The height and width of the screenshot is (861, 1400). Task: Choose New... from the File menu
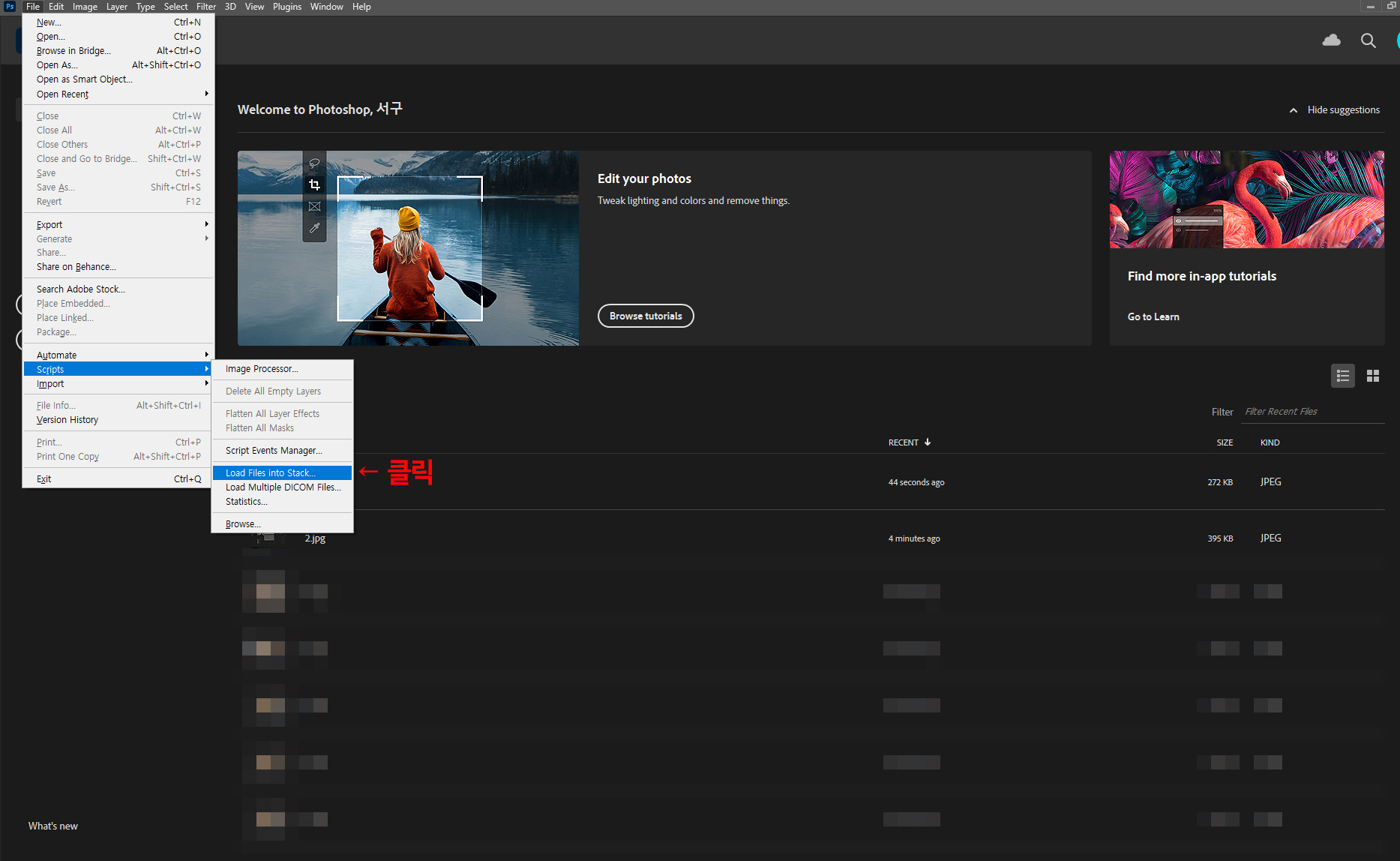click(x=118, y=22)
